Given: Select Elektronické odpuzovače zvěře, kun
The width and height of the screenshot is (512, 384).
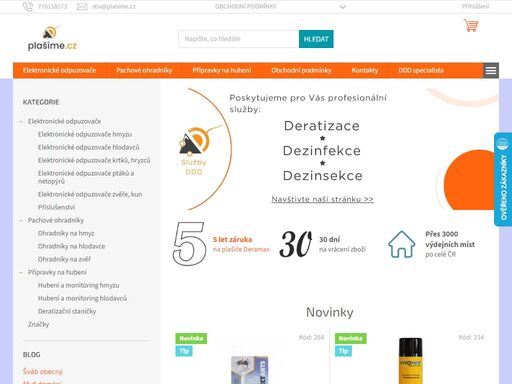Looking at the screenshot, I should coord(90,194).
